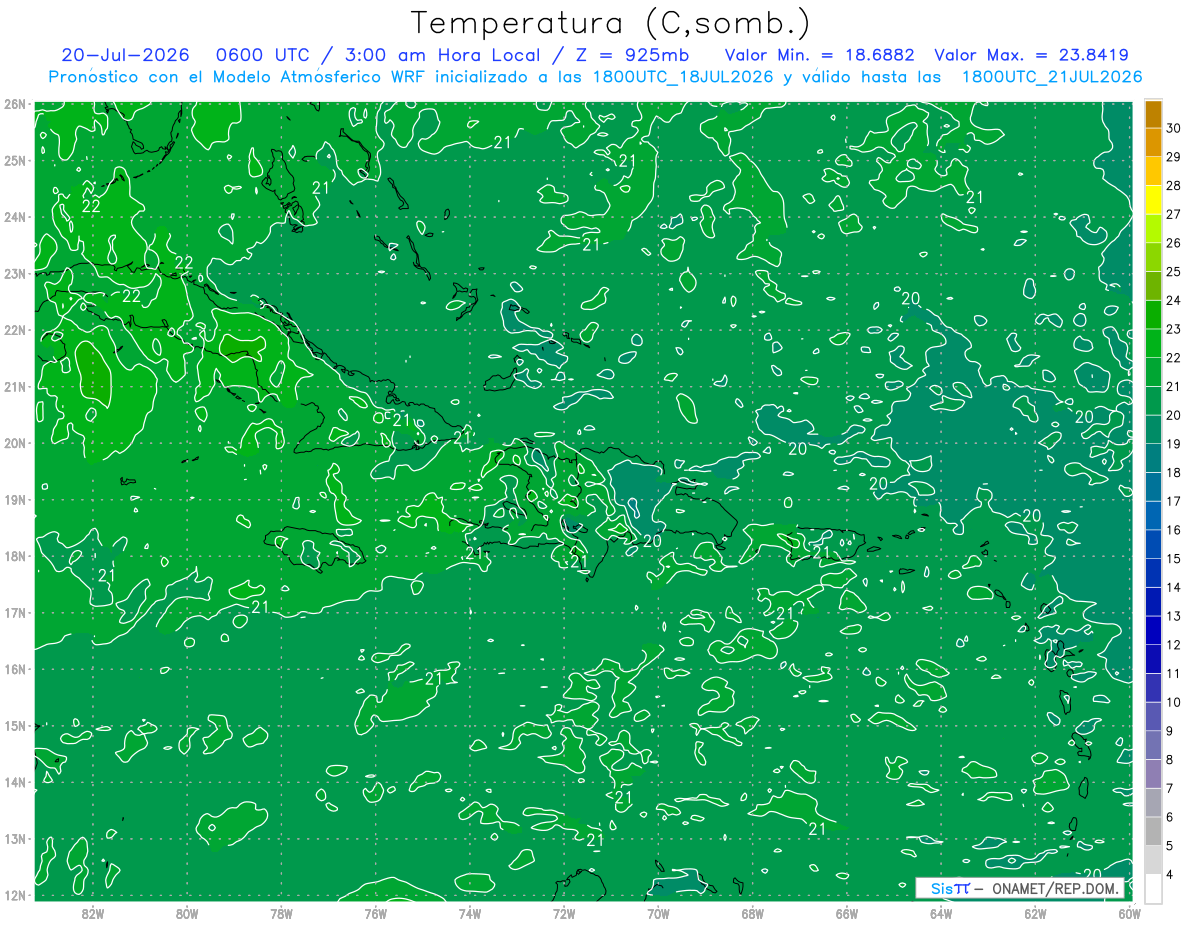
Task: Click the topmost brown-orange legend swatch
Action: [1153, 114]
